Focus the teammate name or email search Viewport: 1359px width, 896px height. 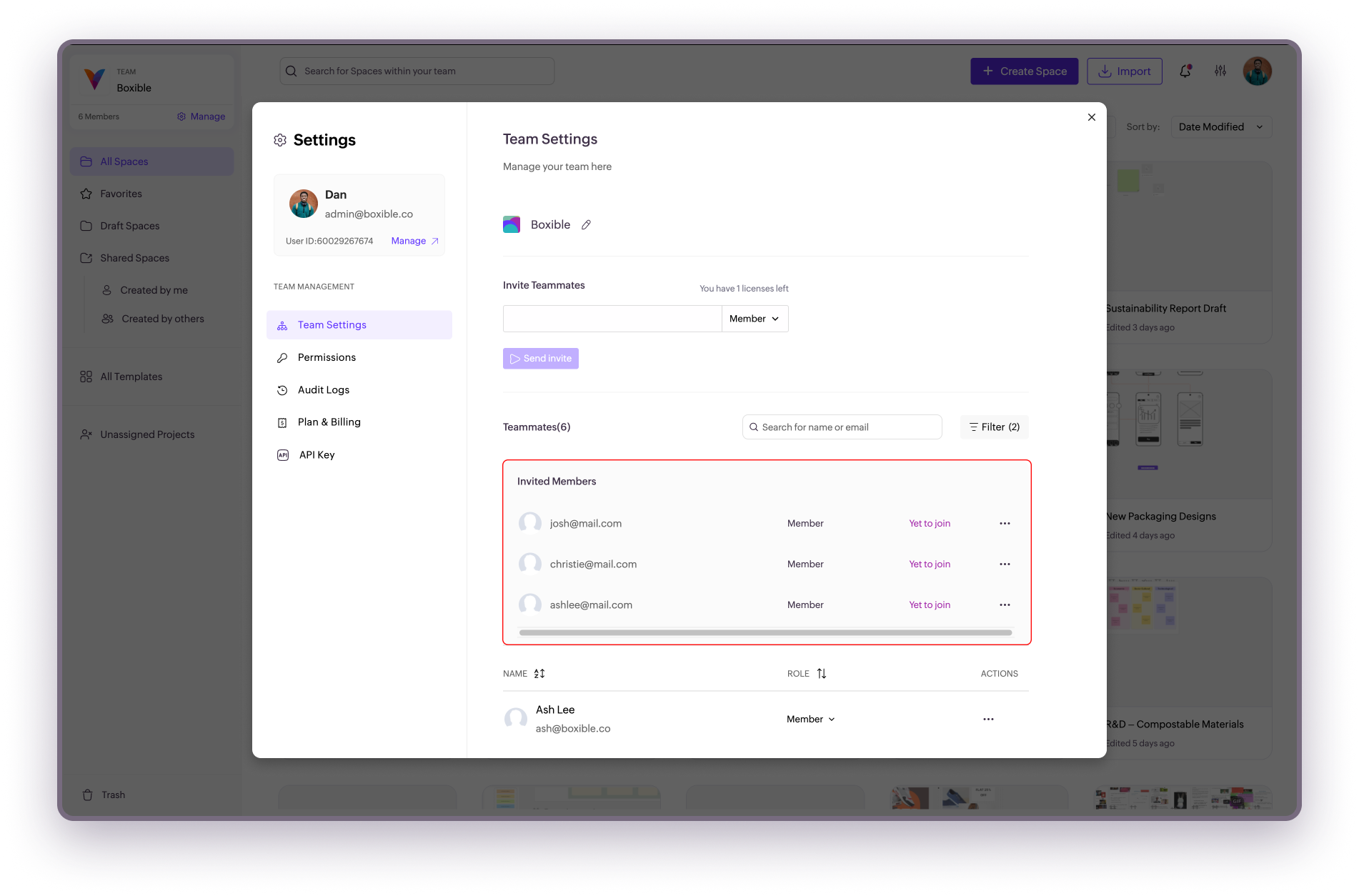click(843, 427)
